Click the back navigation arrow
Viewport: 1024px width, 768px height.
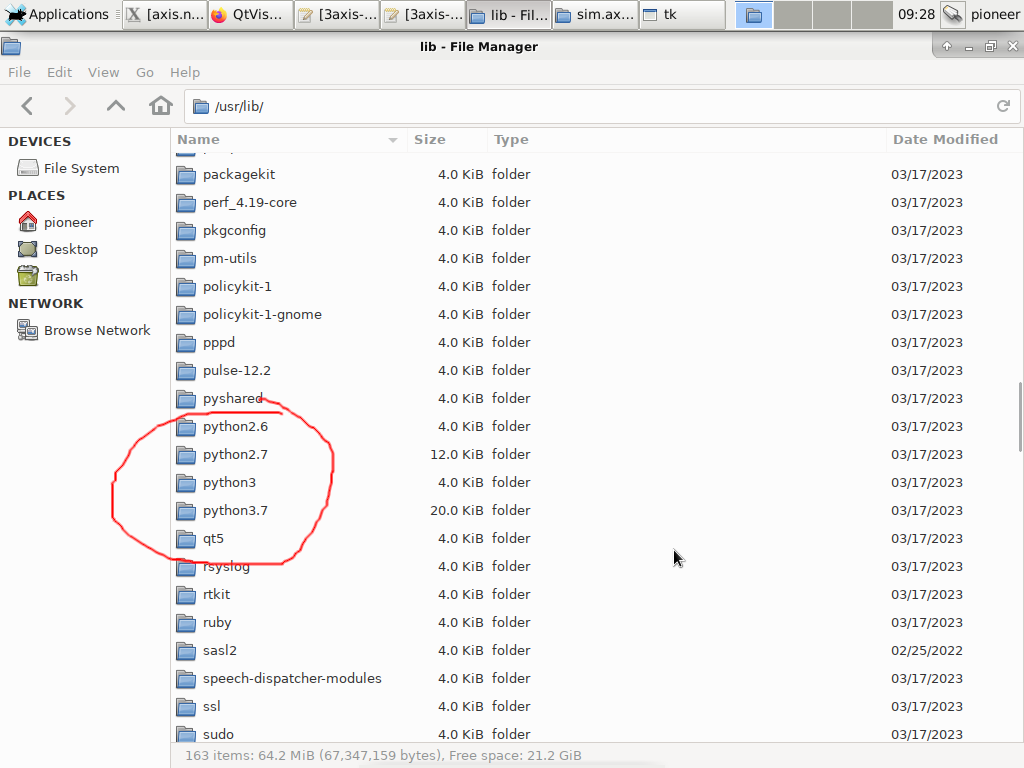27,106
